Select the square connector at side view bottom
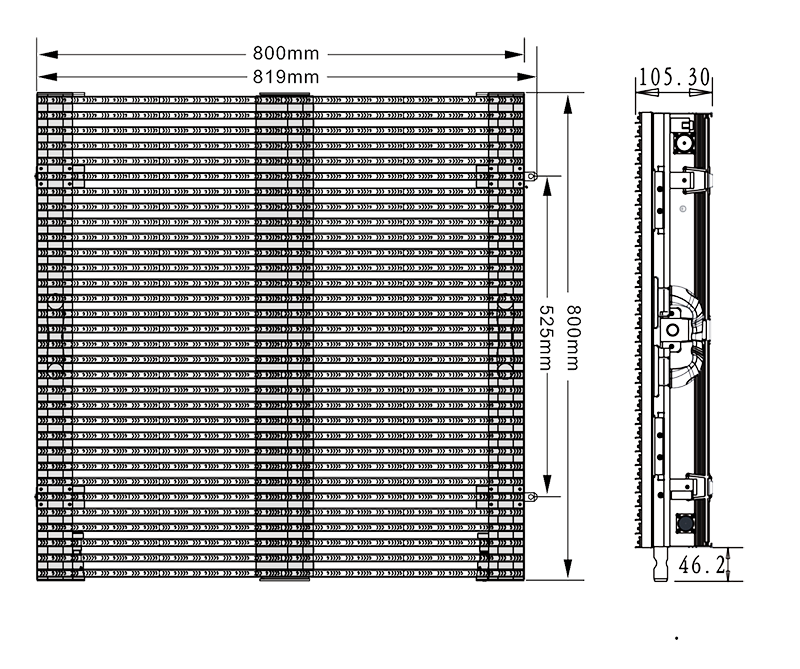The height and width of the screenshot is (669, 800). coord(686,523)
